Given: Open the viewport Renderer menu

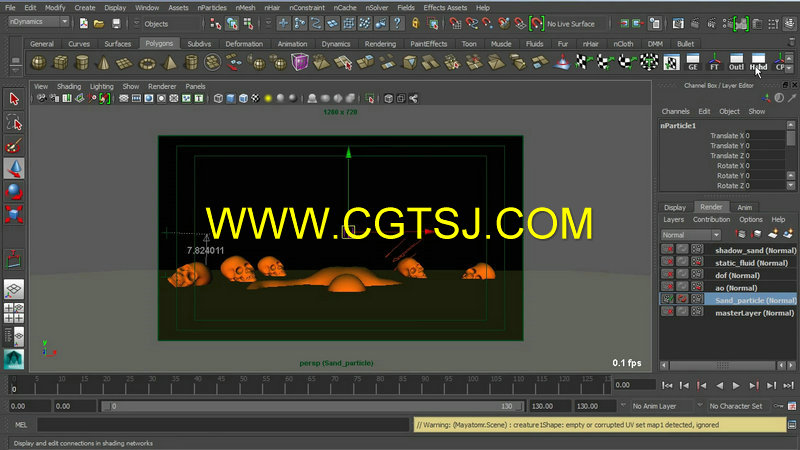Looking at the screenshot, I should [x=162, y=86].
